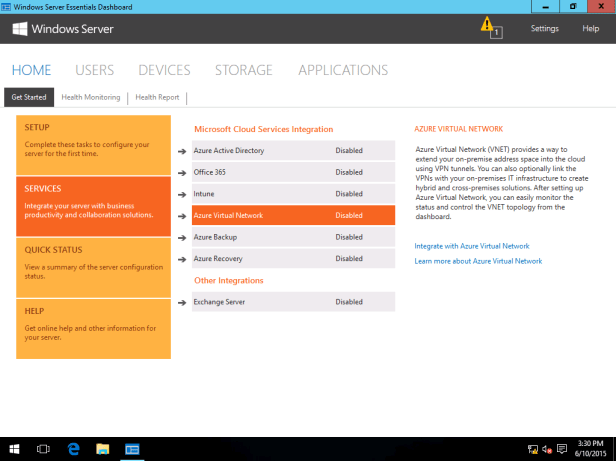
Task: Select the Office 365 integration row
Action: point(293,172)
